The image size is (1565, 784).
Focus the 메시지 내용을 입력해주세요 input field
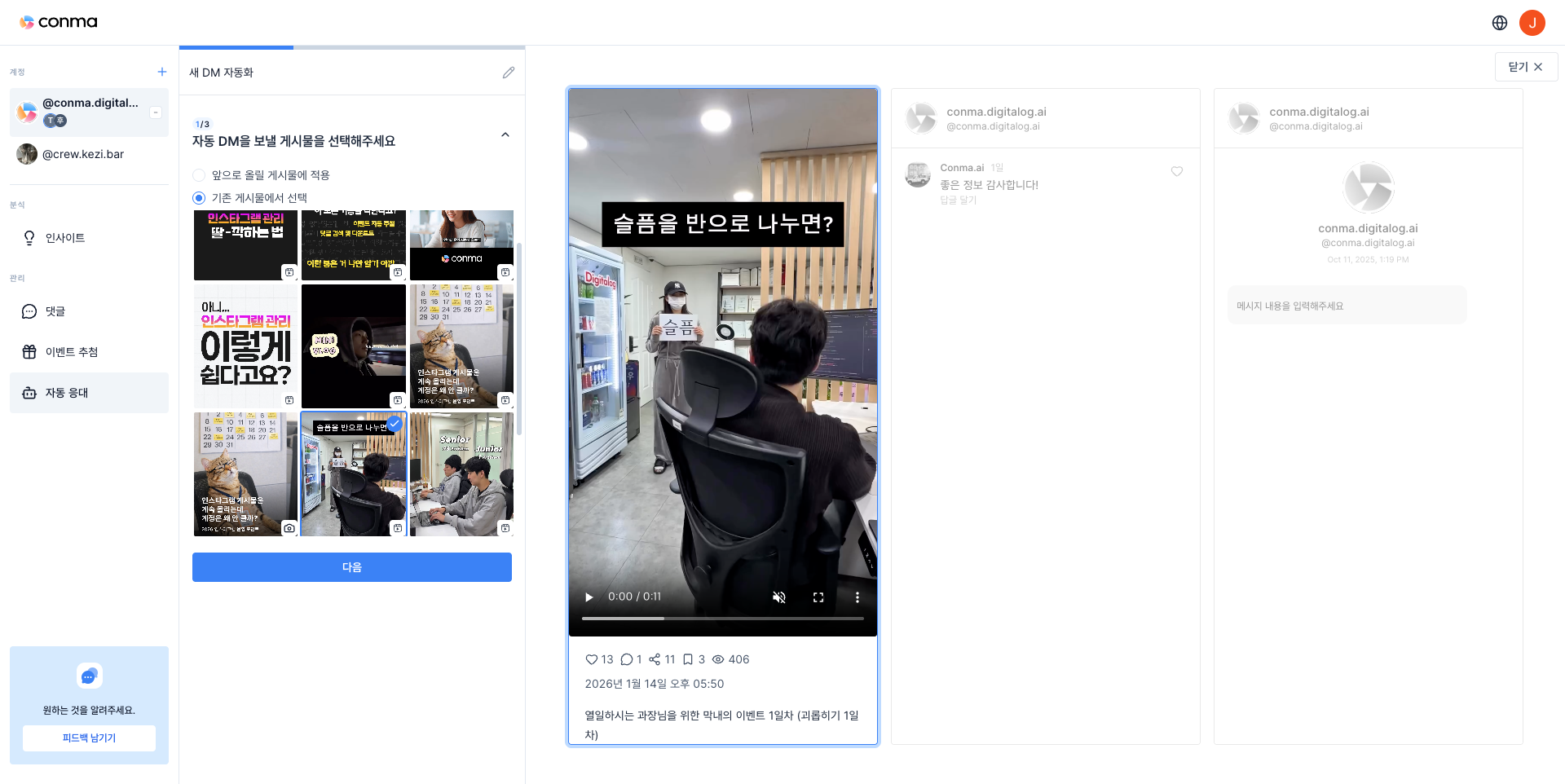[1347, 304]
